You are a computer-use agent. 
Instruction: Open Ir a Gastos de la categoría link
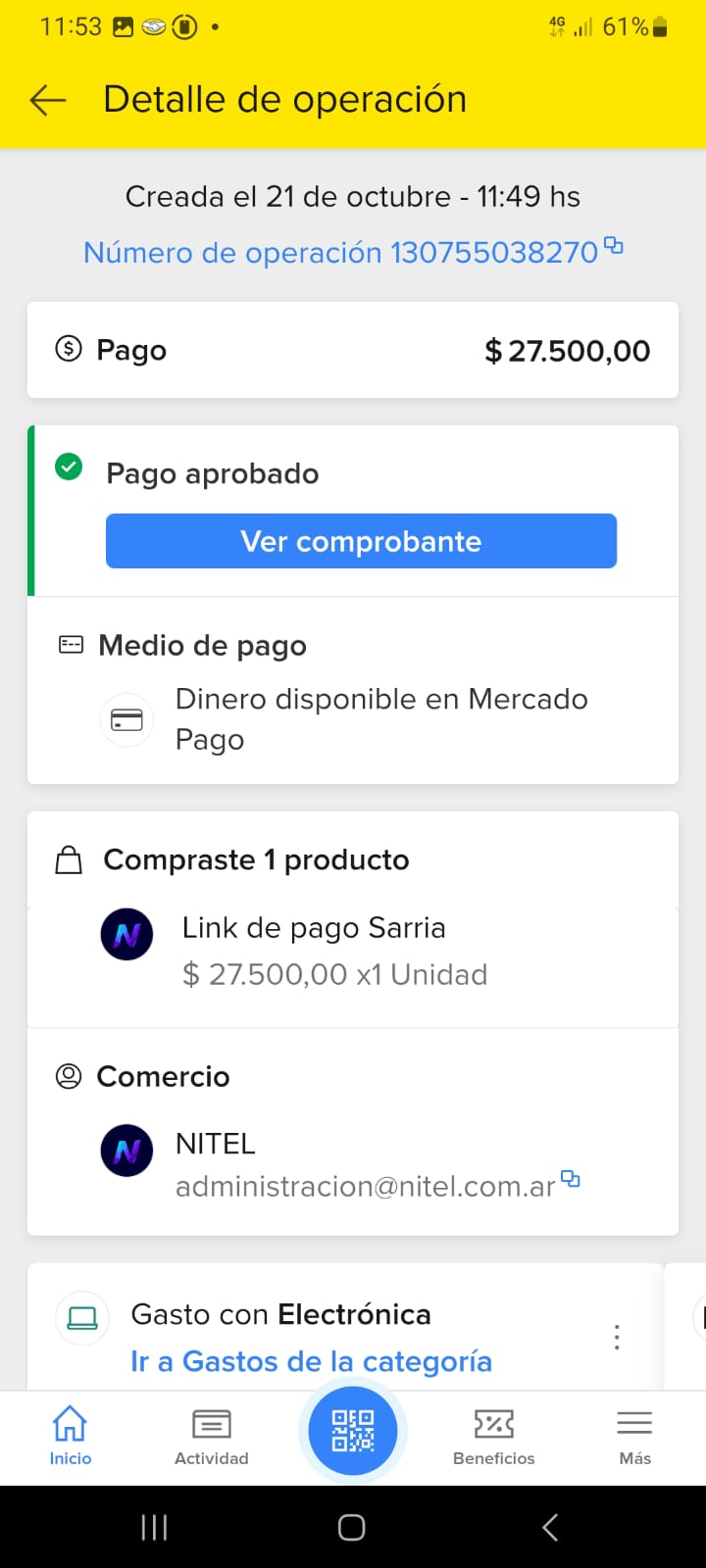pos(311,1361)
